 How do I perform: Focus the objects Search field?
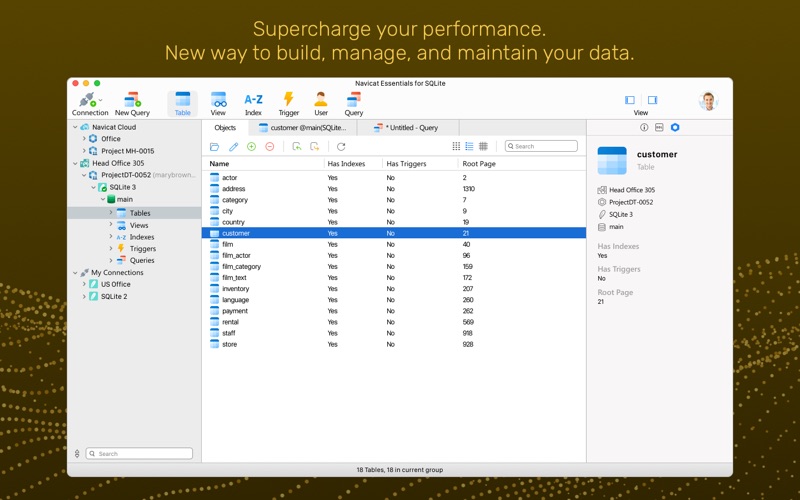point(541,146)
